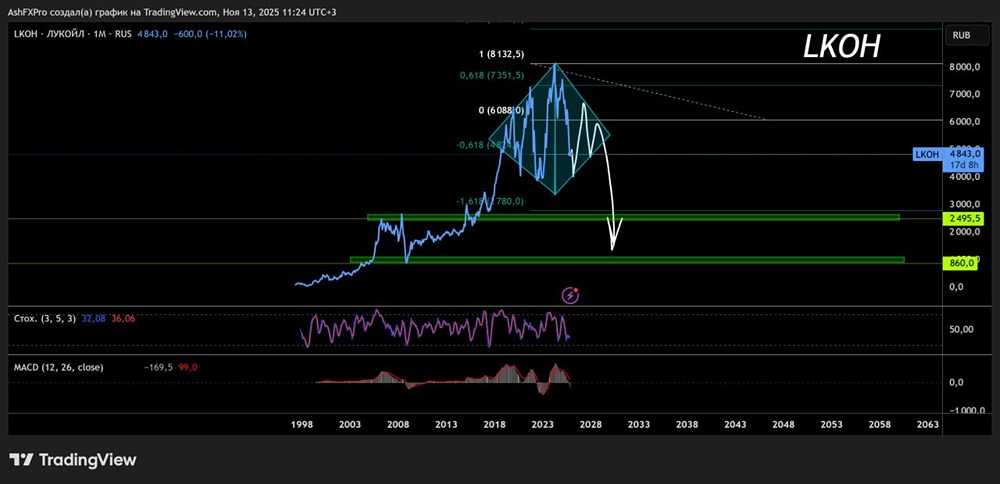Click the LKOH ЛУКОЙЛ symbol title
Image resolution: width=1000 pixels, height=484 pixels.
[51, 34]
